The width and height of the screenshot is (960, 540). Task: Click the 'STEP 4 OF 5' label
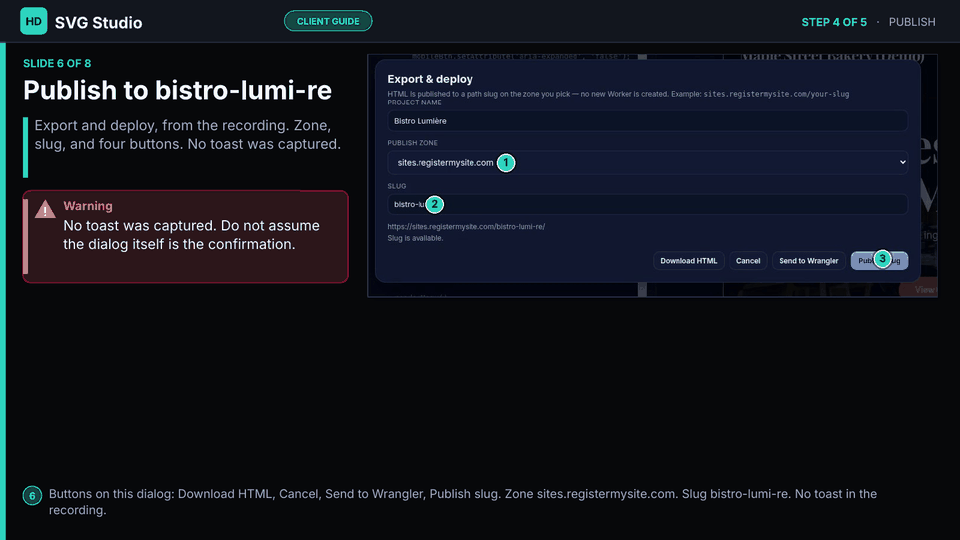coord(834,22)
